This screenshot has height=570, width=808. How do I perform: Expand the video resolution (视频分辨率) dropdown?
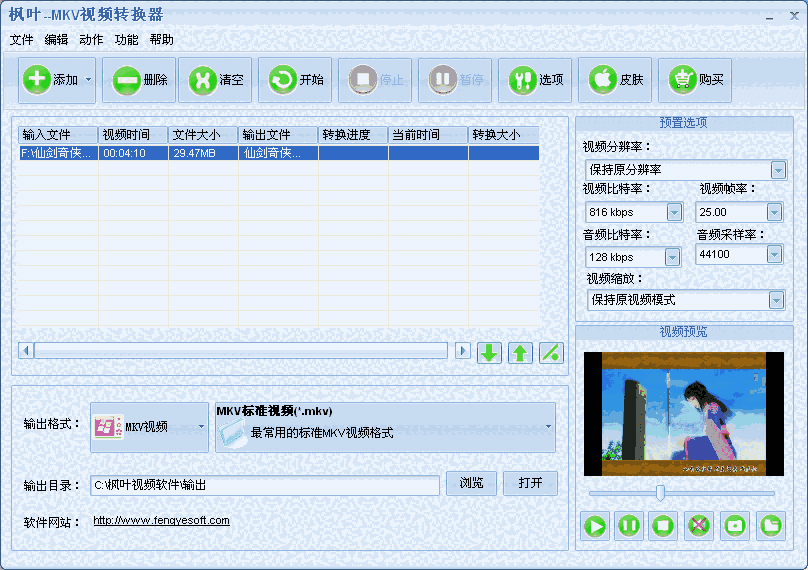778,170
